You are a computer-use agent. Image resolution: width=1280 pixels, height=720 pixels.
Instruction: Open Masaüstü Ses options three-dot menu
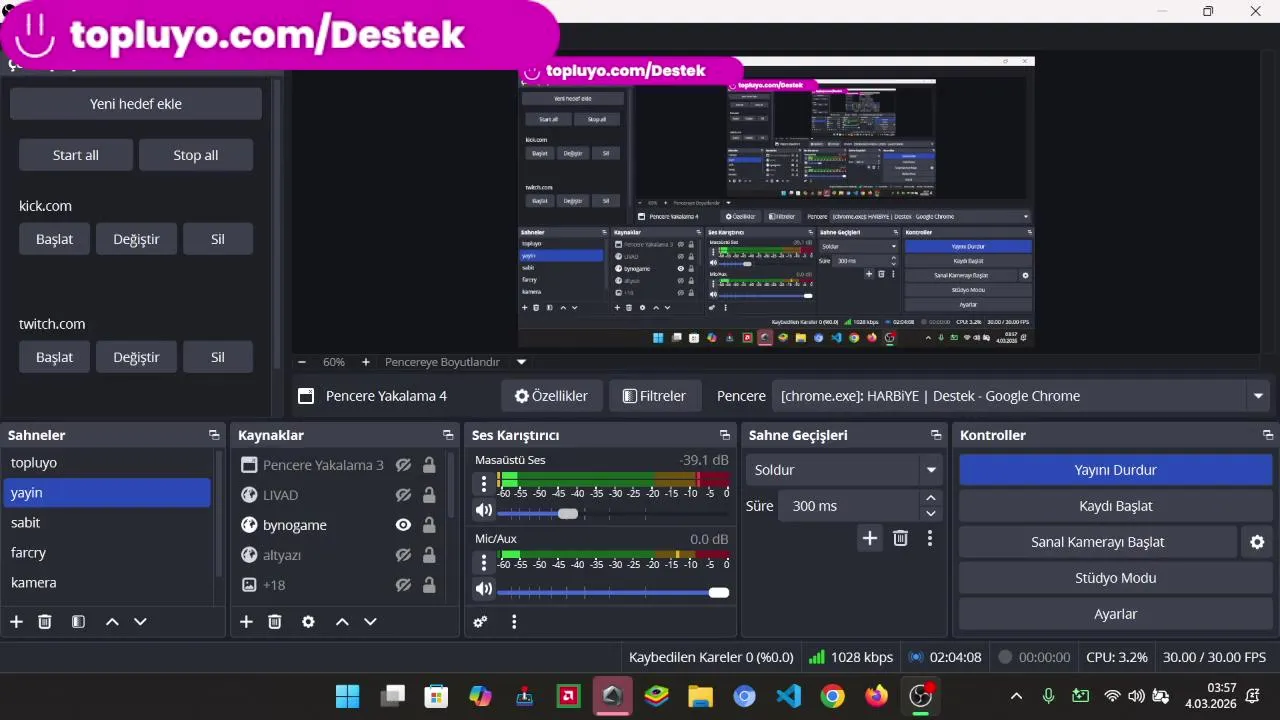click(484, 484)
